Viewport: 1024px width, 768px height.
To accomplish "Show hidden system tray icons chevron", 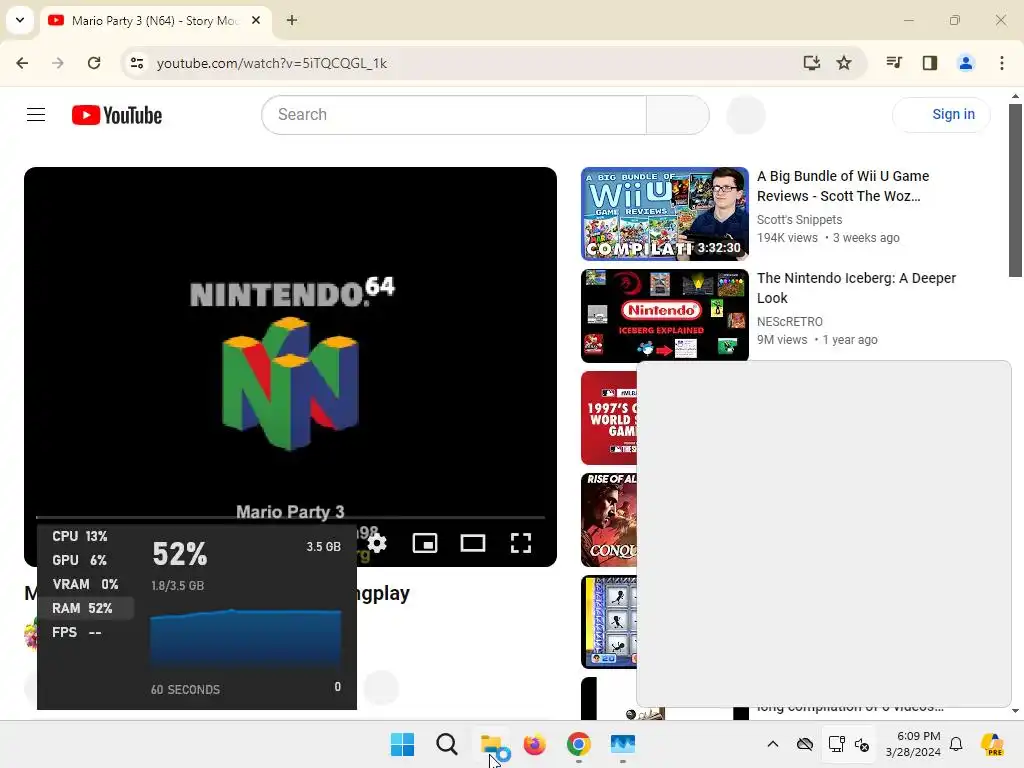I will tap(773, 744).
